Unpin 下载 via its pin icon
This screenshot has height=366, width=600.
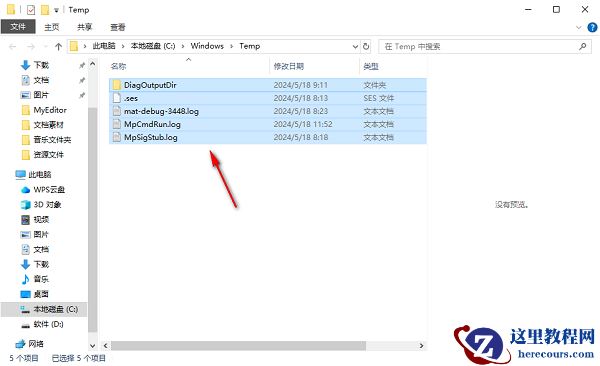tap(82, 65)
